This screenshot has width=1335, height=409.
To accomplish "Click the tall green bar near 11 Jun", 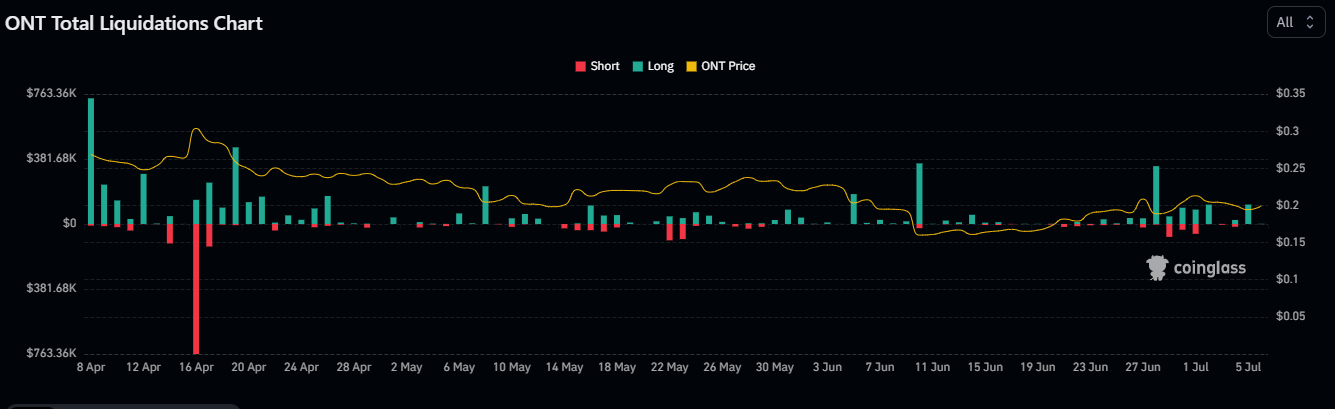I will pos(918,193).
